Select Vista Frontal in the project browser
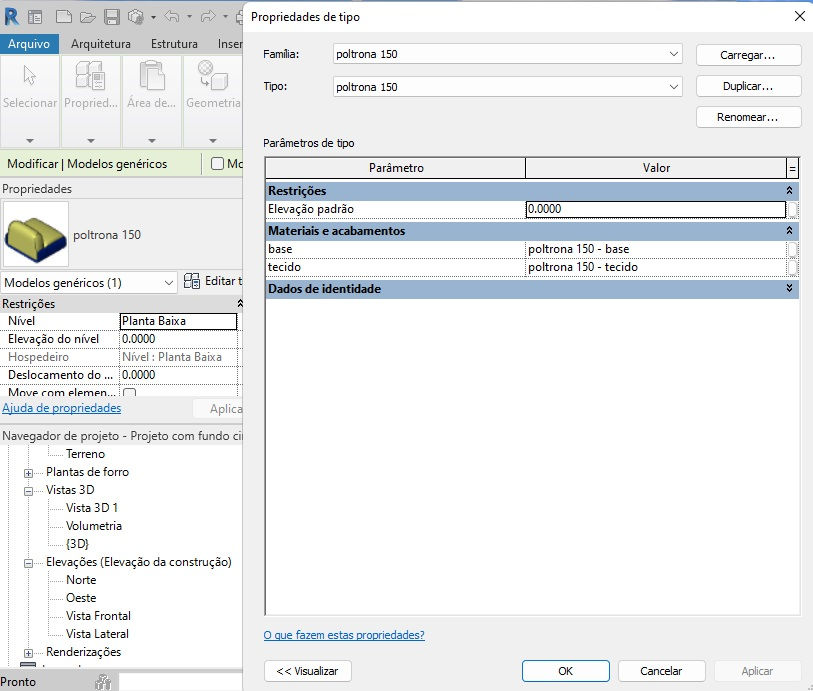 (x=99, y=616)
